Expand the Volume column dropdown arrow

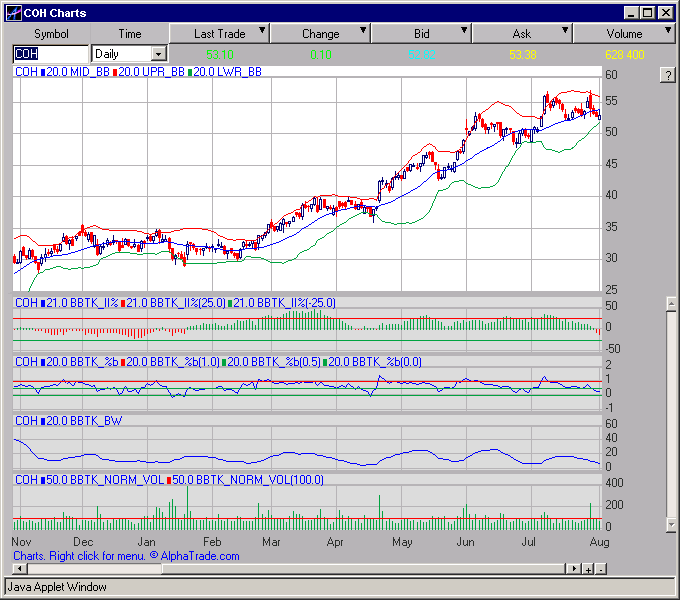pos(666,33)
